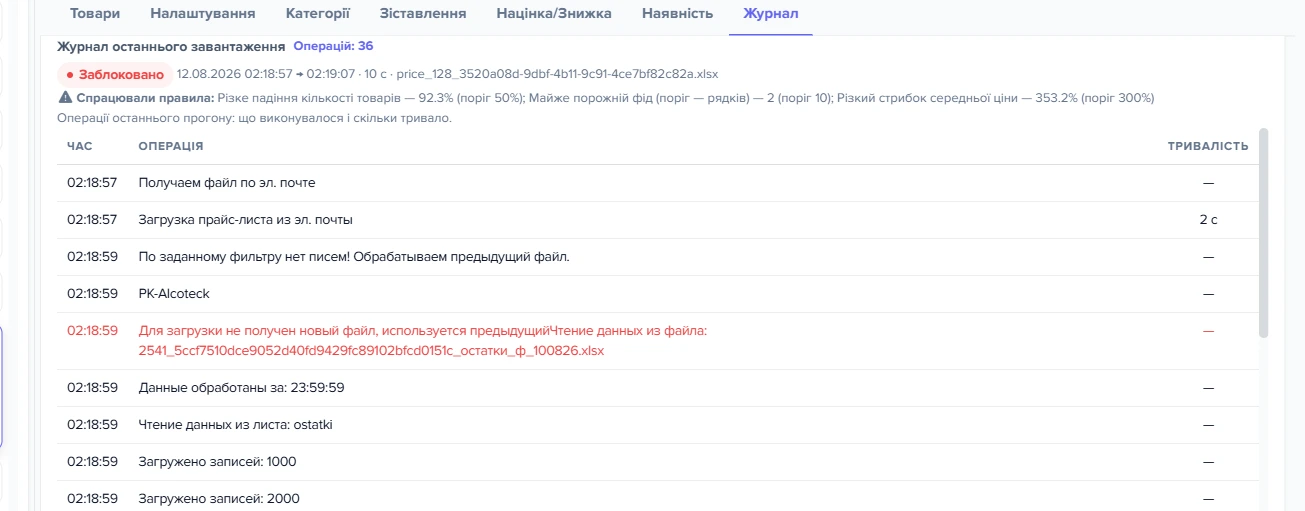Image resolution: width=1305 pixels, height=511 pixels.
Task: Click the price_128 xlsx file name
Action: 557,74
